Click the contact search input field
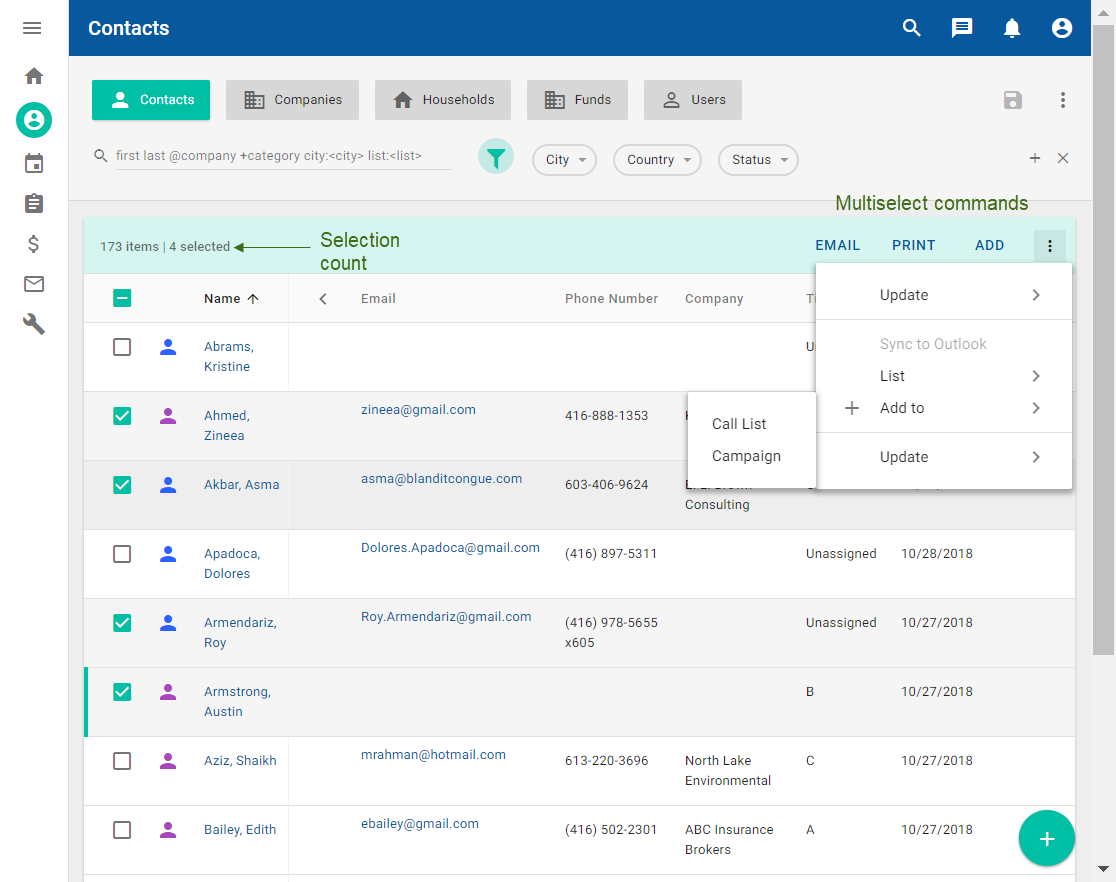 (282, 156)
